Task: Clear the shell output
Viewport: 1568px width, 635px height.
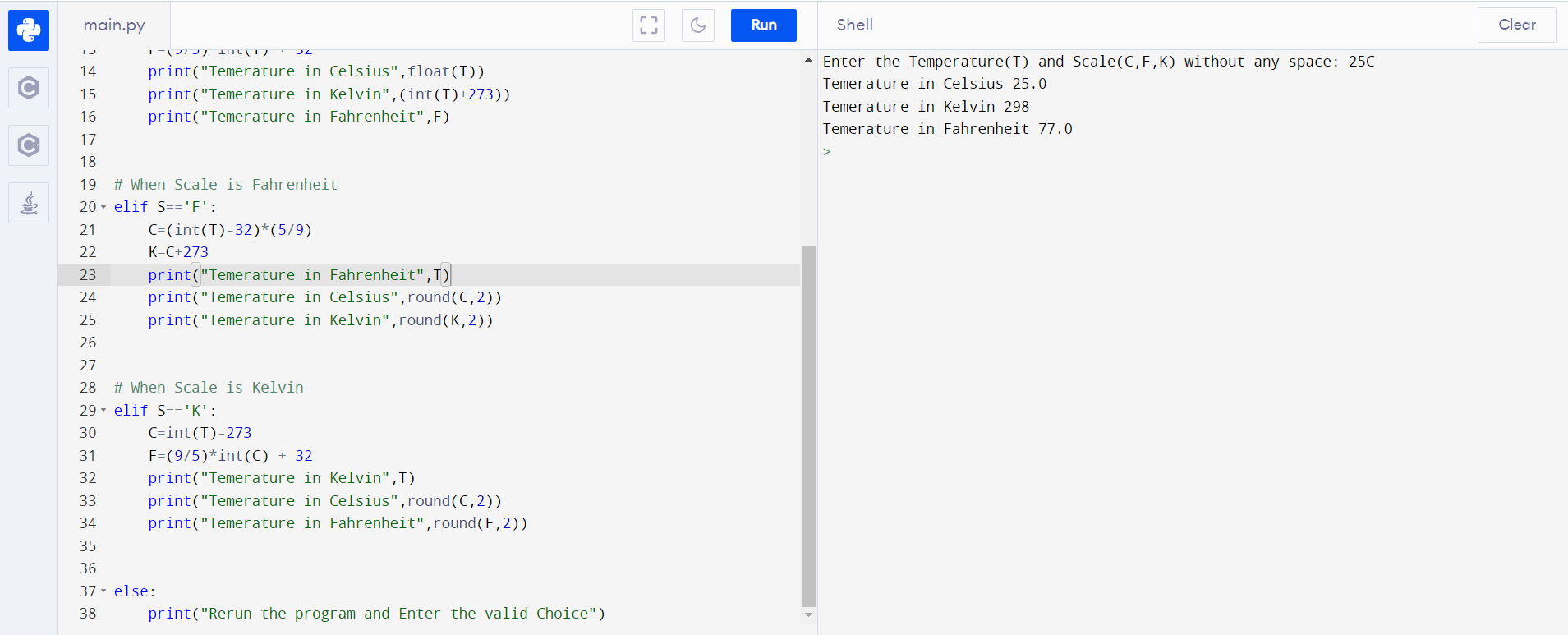Action: 1515,25
